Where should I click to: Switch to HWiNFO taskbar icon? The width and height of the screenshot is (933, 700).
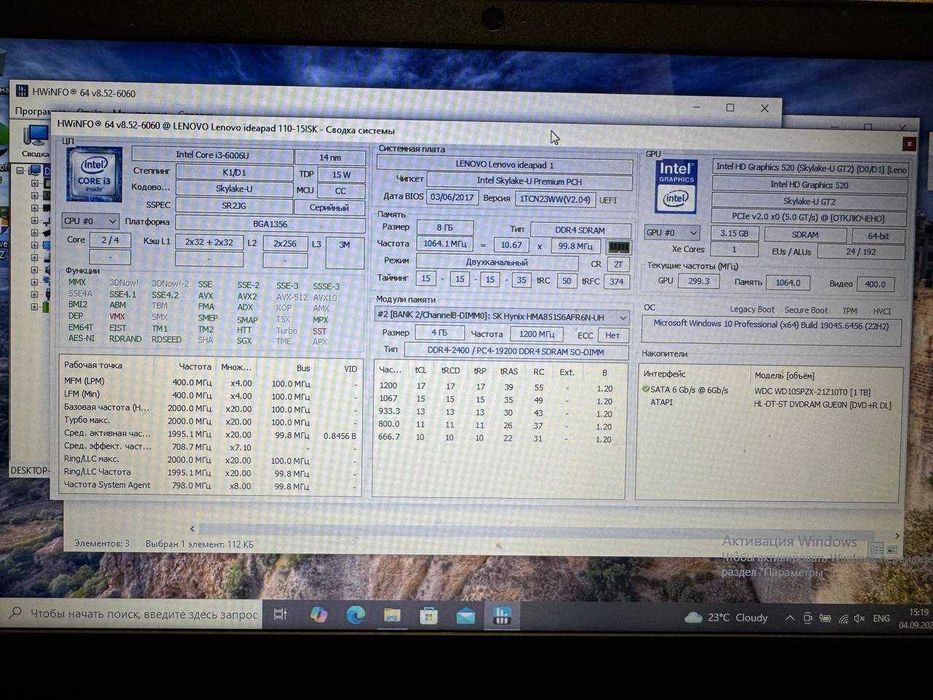pyautogui.click(x=502, y=616)
